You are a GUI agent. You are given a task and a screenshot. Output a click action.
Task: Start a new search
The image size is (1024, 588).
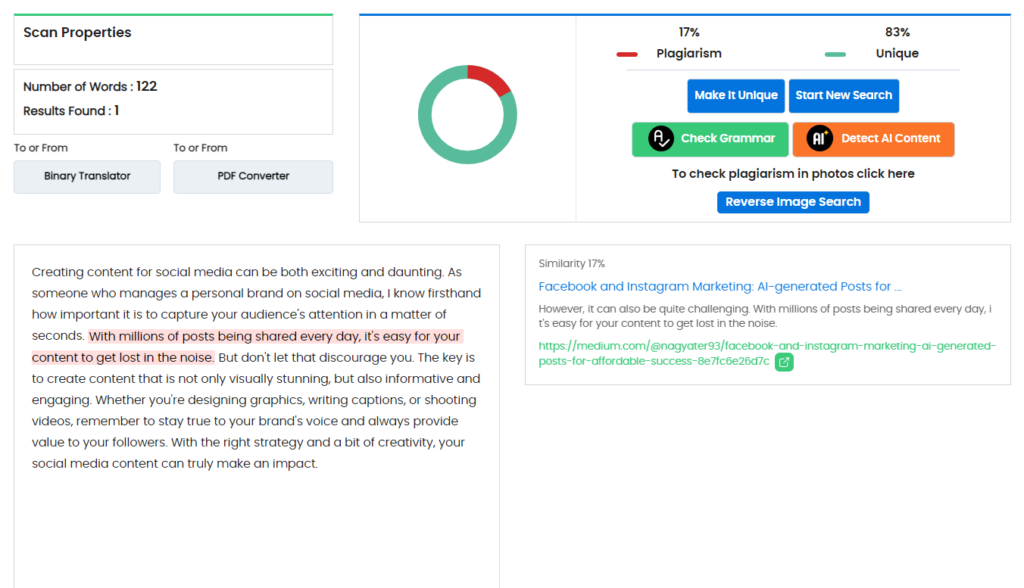point(843,96)
